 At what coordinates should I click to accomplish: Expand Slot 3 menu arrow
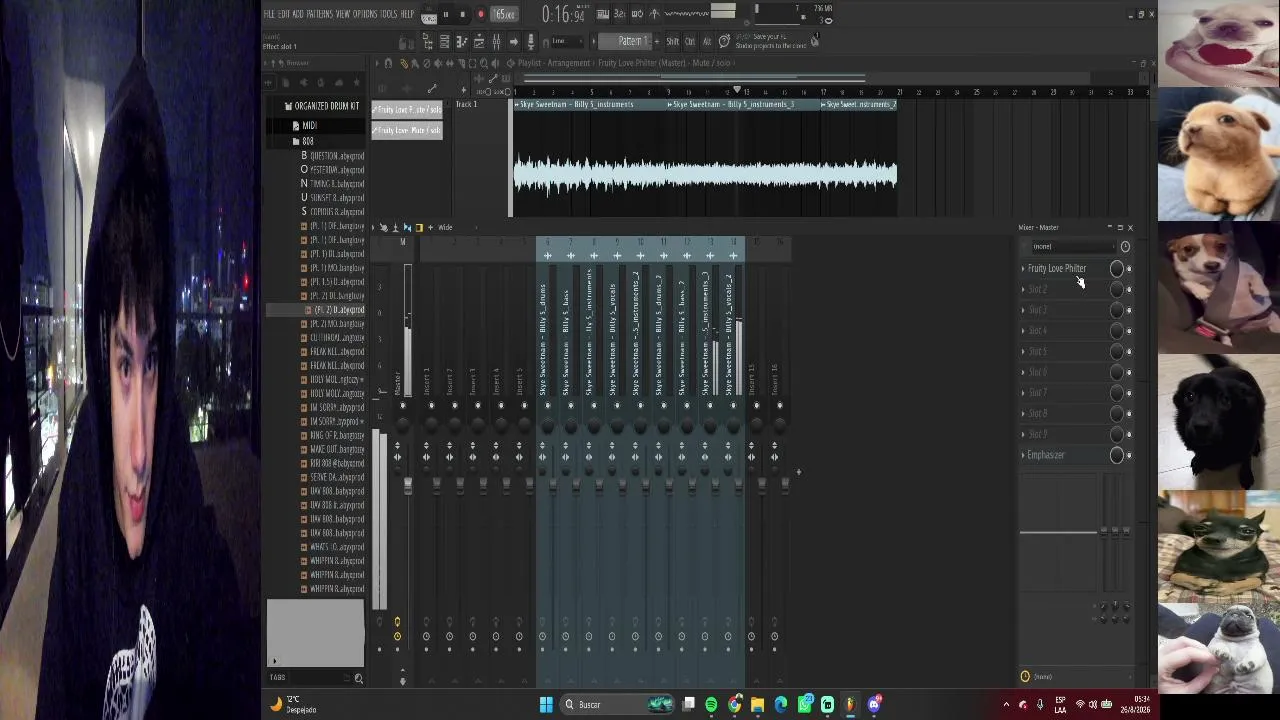pyautogui.click(x=1023, y=310)
